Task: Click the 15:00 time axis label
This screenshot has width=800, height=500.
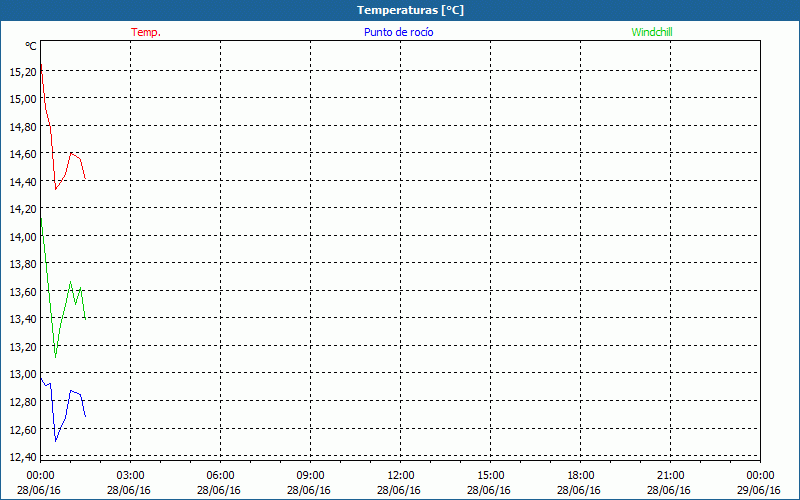Action: pos(490,476)
